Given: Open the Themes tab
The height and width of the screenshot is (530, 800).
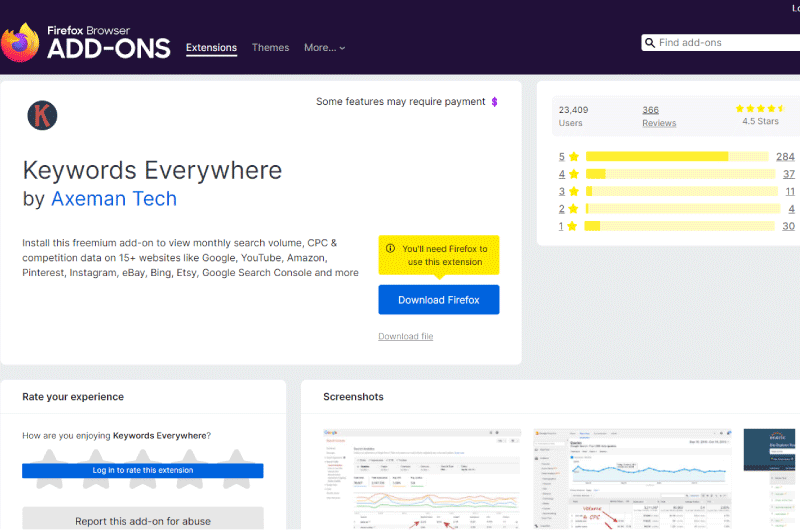Looking at the screenshot, I should (270, 47).
